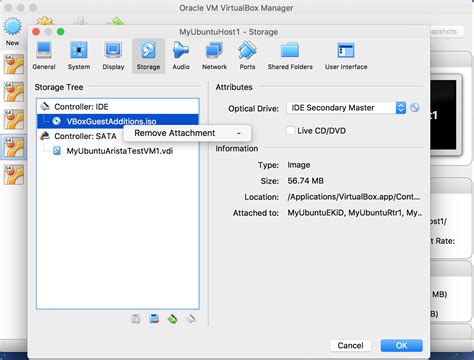Click the Attached to value MyUbuntuEKiD, MyUbuntuRtr1
The height and width of the screenshot is (360, 474).
pyautogui.click(x=355, y=213)
